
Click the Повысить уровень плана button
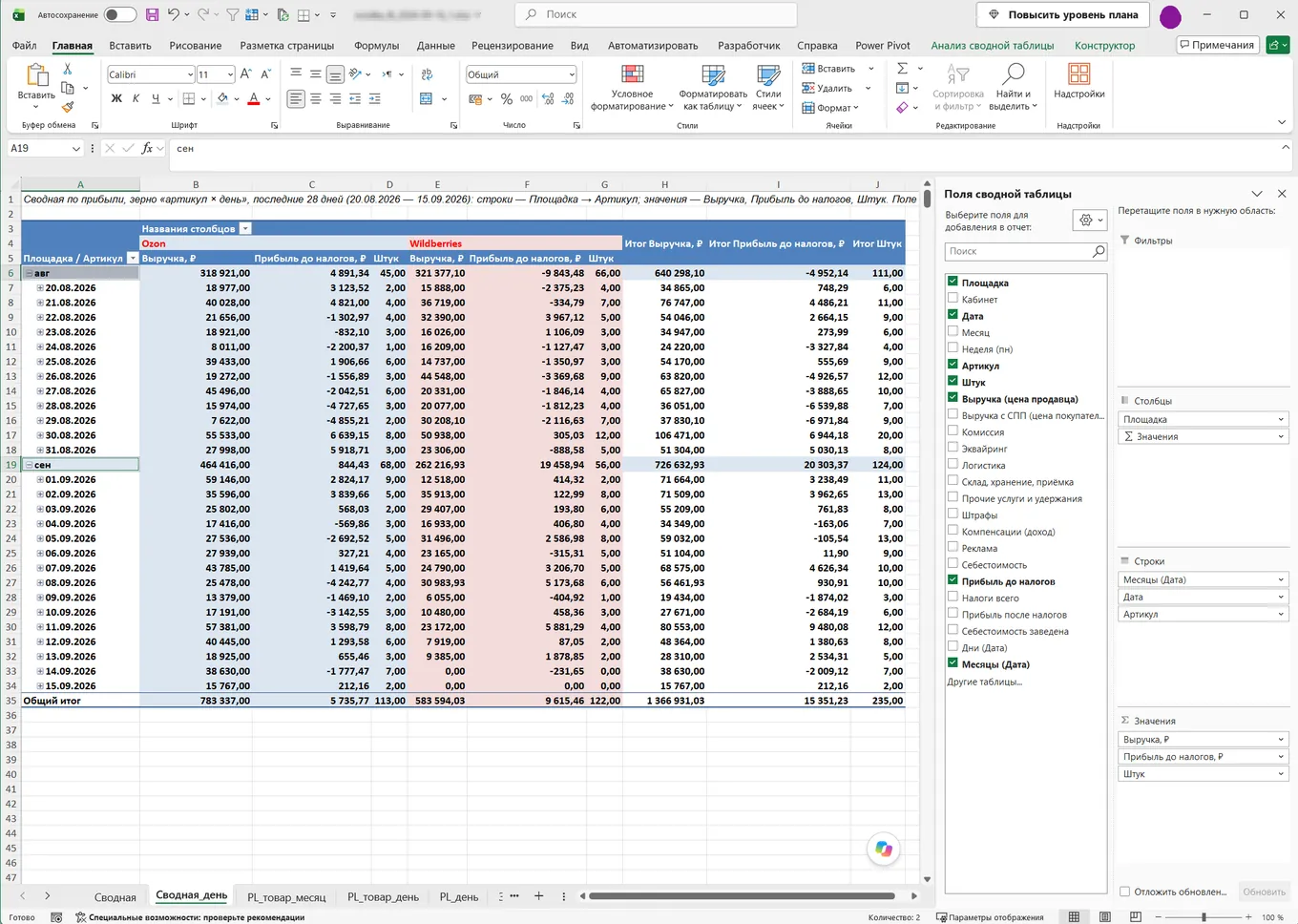pyautogui.click(x=1062, y=14)
